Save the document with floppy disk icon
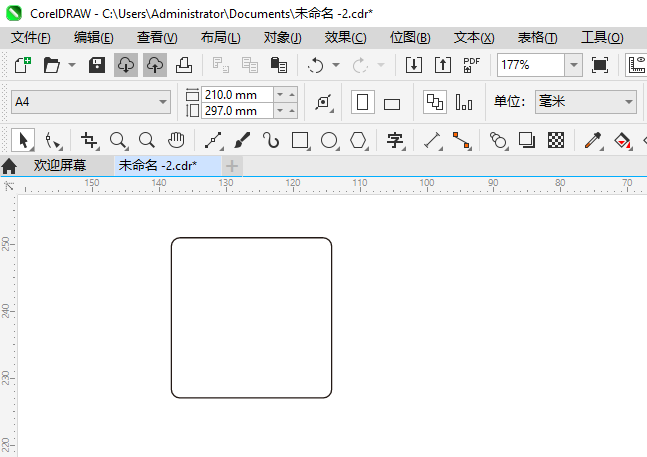 coord(97,65)
